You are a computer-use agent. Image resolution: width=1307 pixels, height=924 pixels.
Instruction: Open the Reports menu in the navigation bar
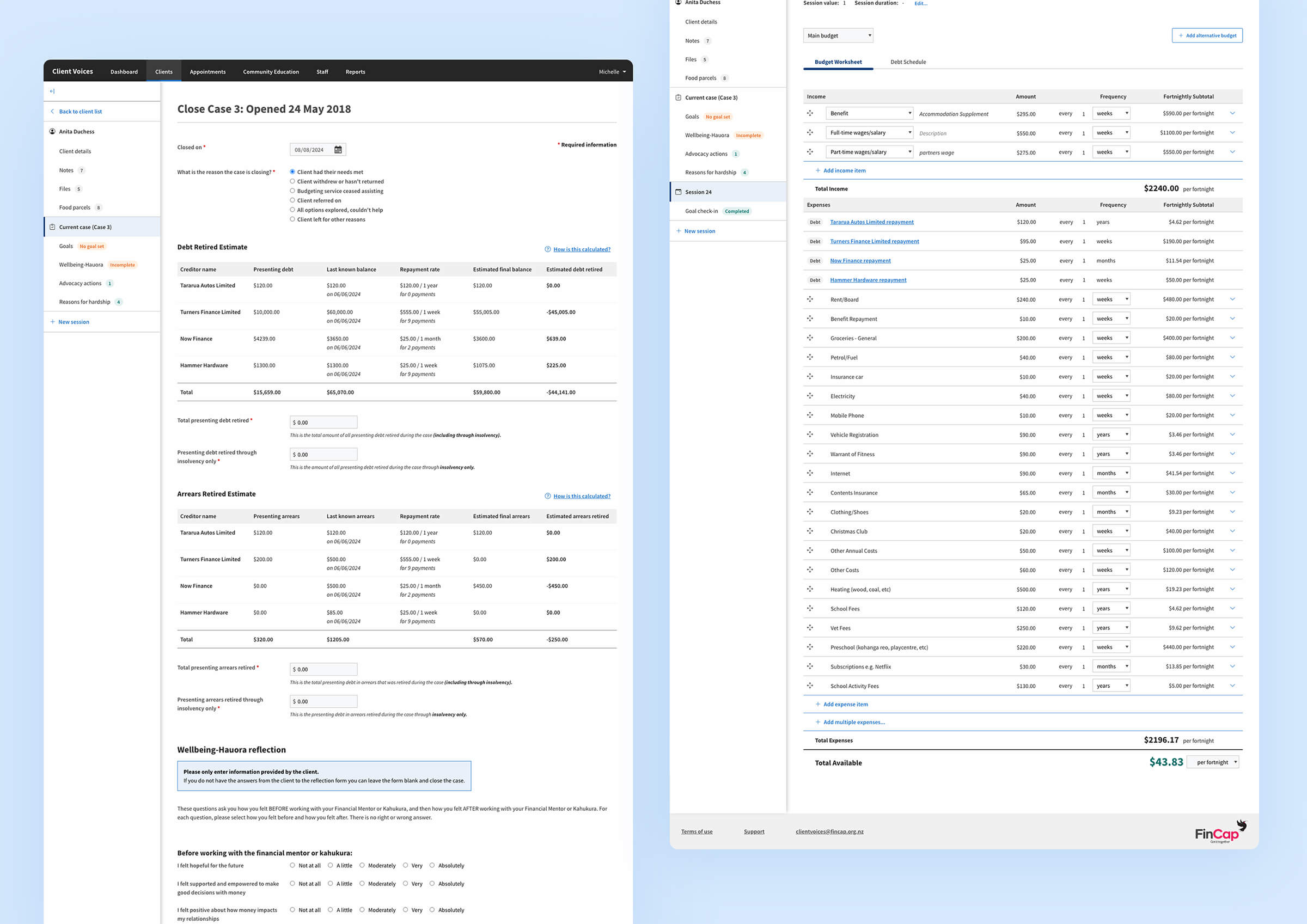355,71
